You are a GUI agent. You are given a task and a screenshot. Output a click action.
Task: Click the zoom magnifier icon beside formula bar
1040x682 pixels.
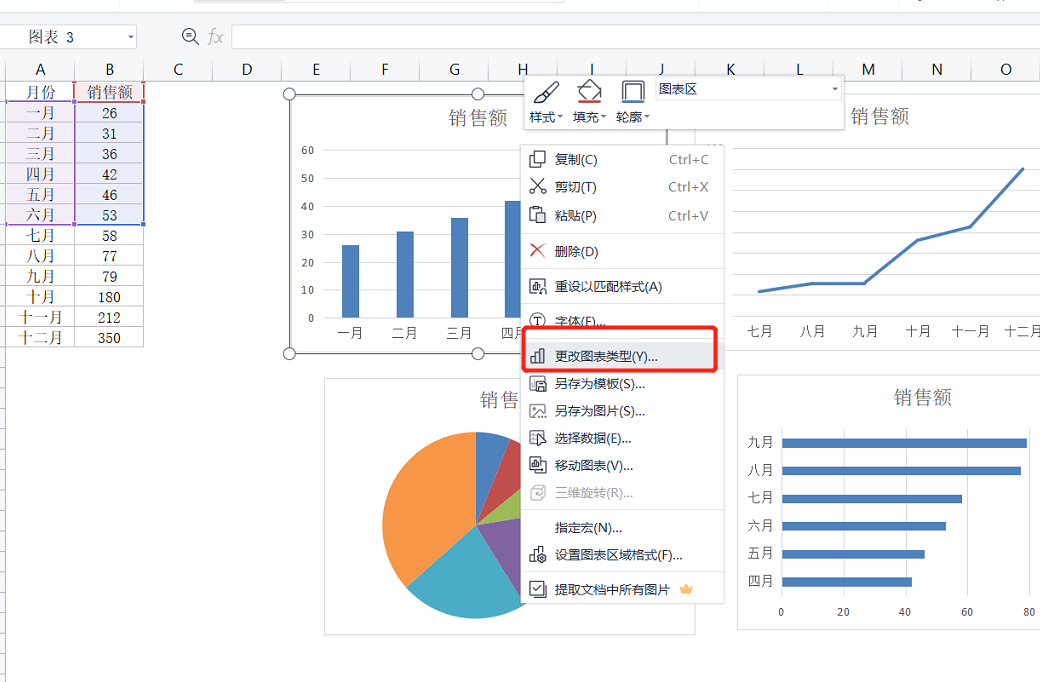190,36
